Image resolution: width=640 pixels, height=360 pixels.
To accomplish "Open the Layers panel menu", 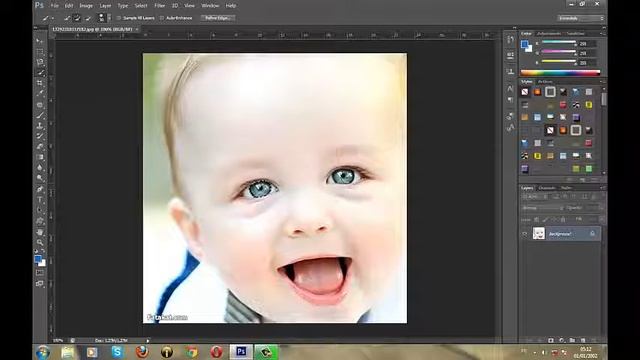I will pyautogui.click(x=601, y=188).
